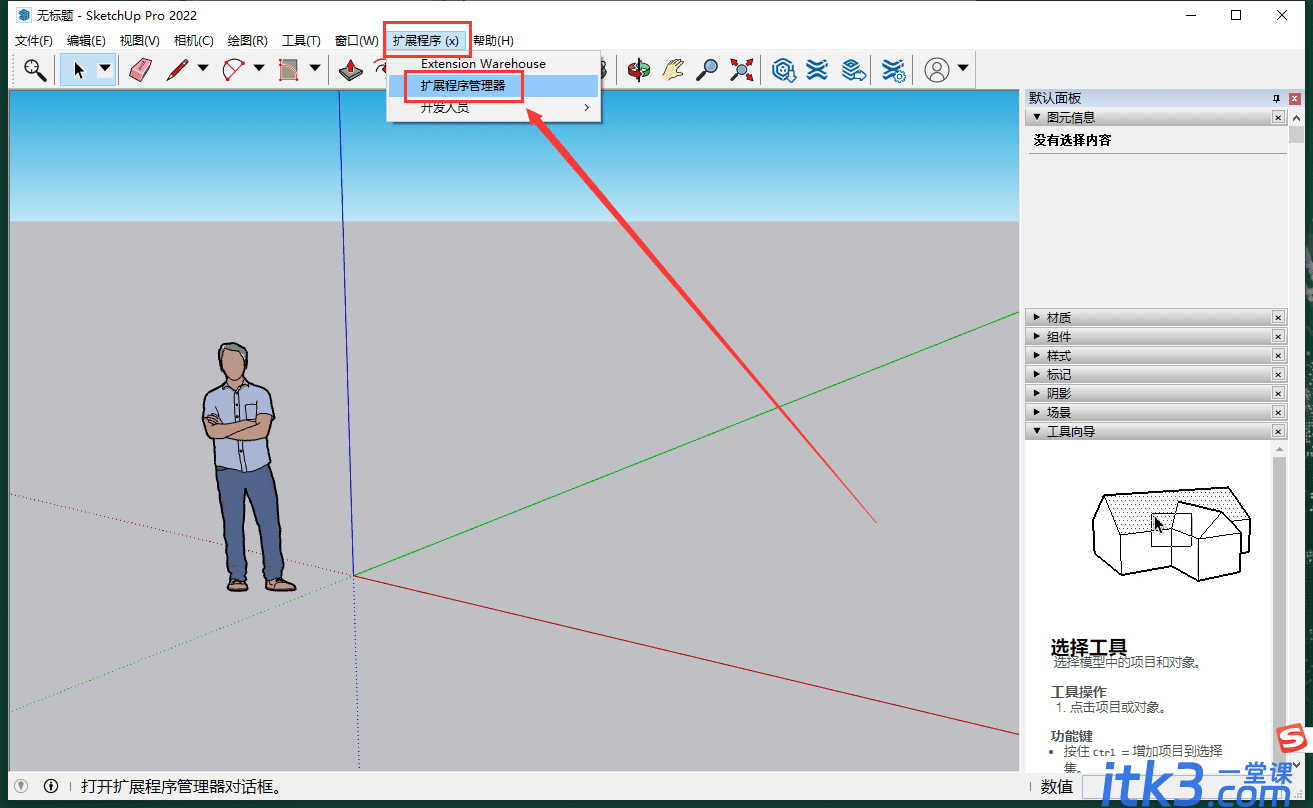Open the Arc tool dropdown arrow
This screenshot has width=1313, height=808.
coord(259,69)
